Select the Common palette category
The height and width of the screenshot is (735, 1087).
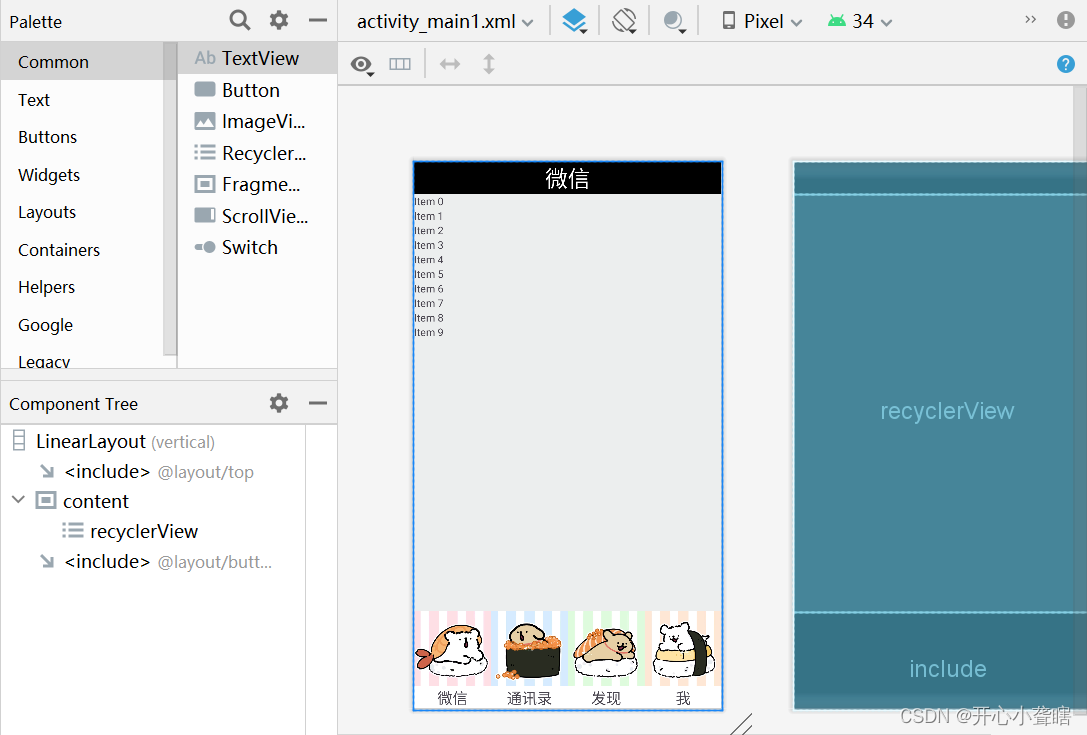click(82, 62)
